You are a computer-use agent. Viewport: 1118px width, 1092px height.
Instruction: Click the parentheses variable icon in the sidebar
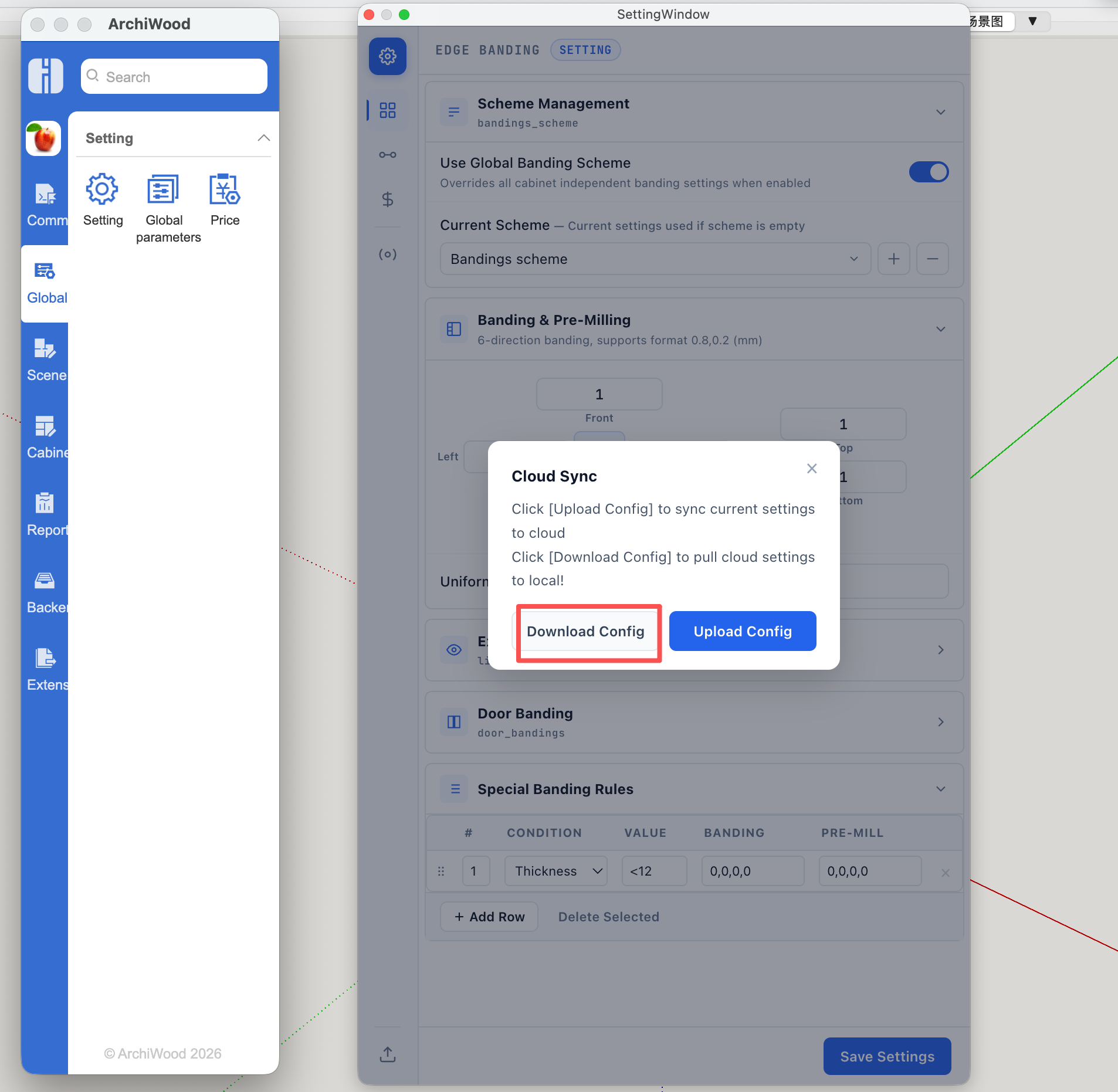click(387, 254)
